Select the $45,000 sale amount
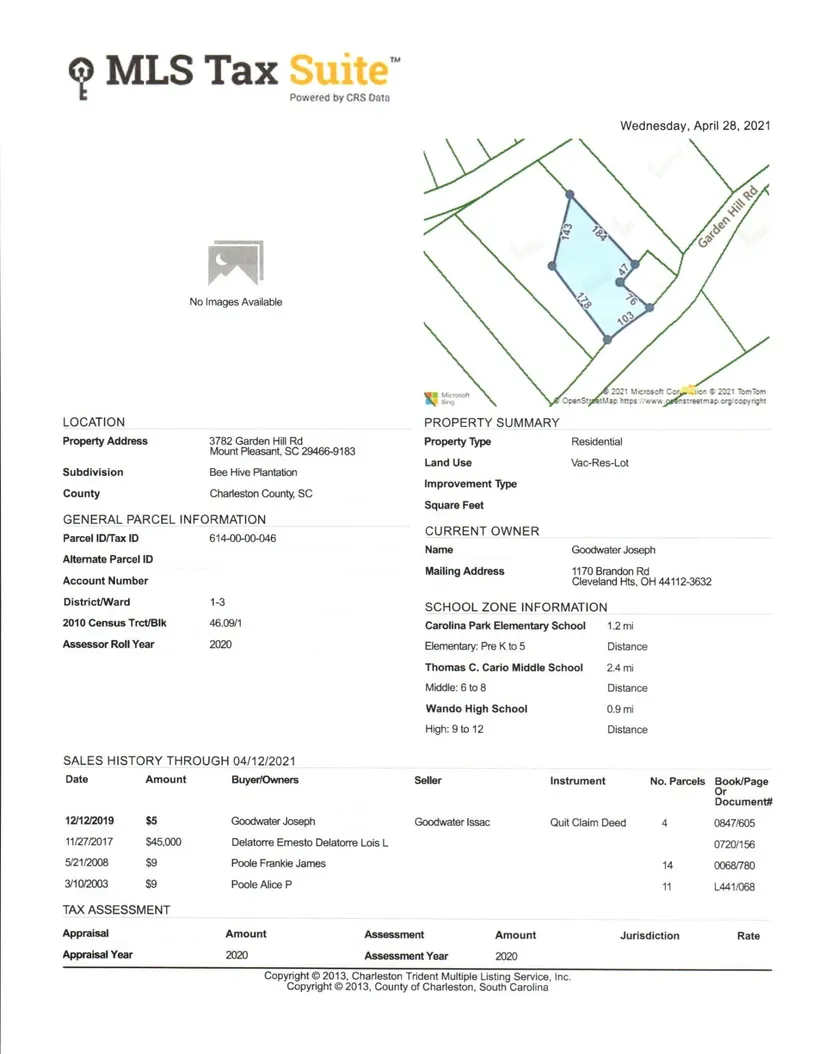 (163, 843)
